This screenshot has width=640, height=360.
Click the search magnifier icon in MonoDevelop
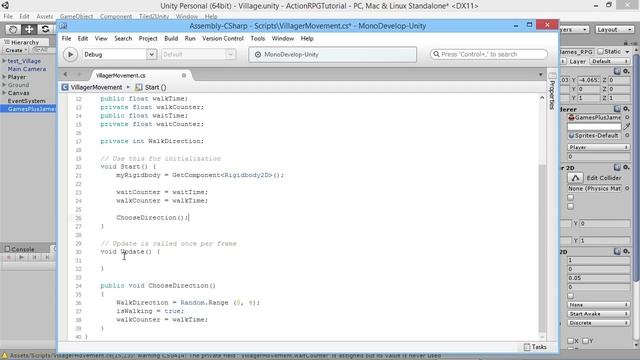[x=436, y=54]
